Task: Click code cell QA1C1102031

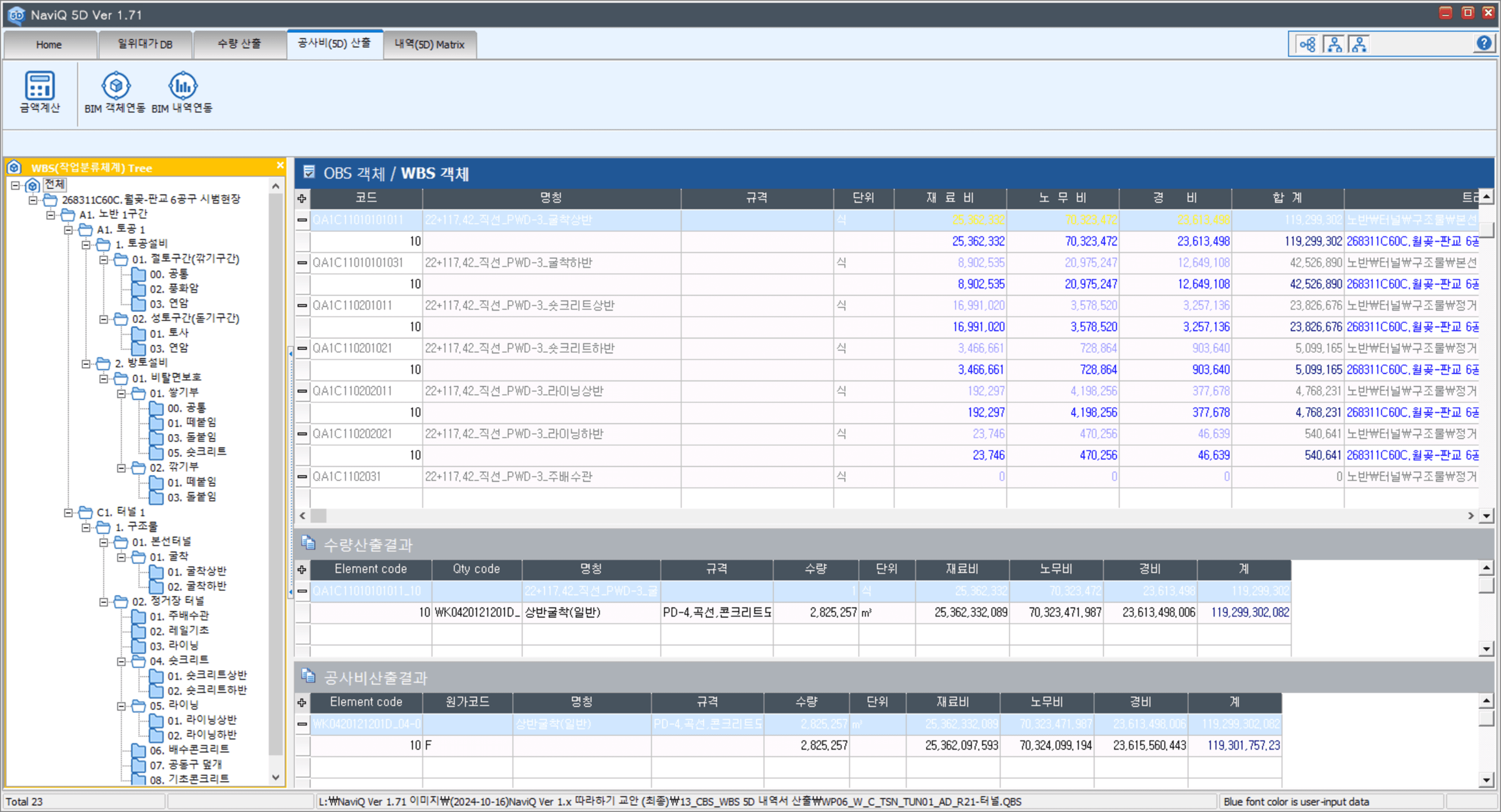Action: coord(367,476)
